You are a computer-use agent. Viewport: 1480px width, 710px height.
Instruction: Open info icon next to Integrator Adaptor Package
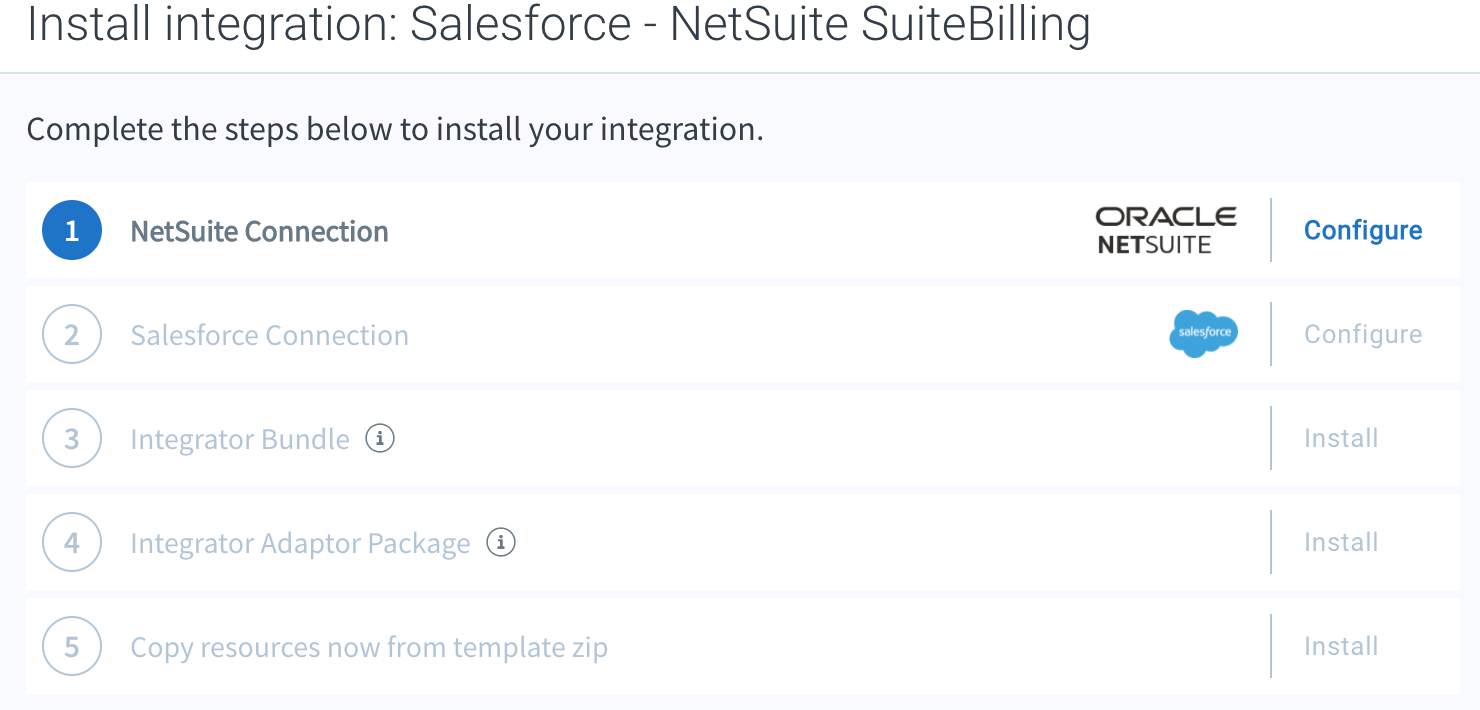pos(501,542)
